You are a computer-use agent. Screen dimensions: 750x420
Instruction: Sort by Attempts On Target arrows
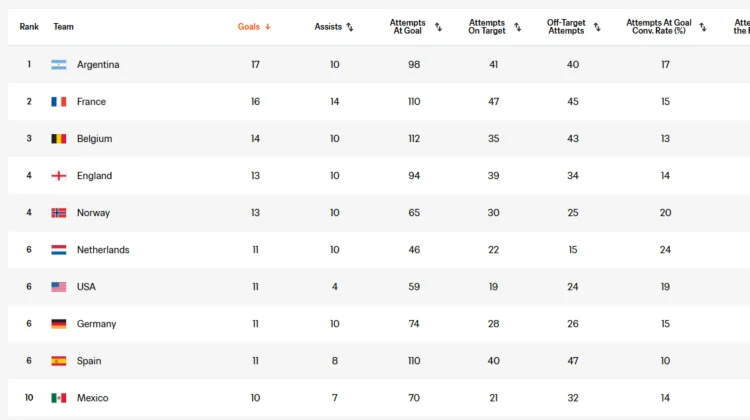518,27
